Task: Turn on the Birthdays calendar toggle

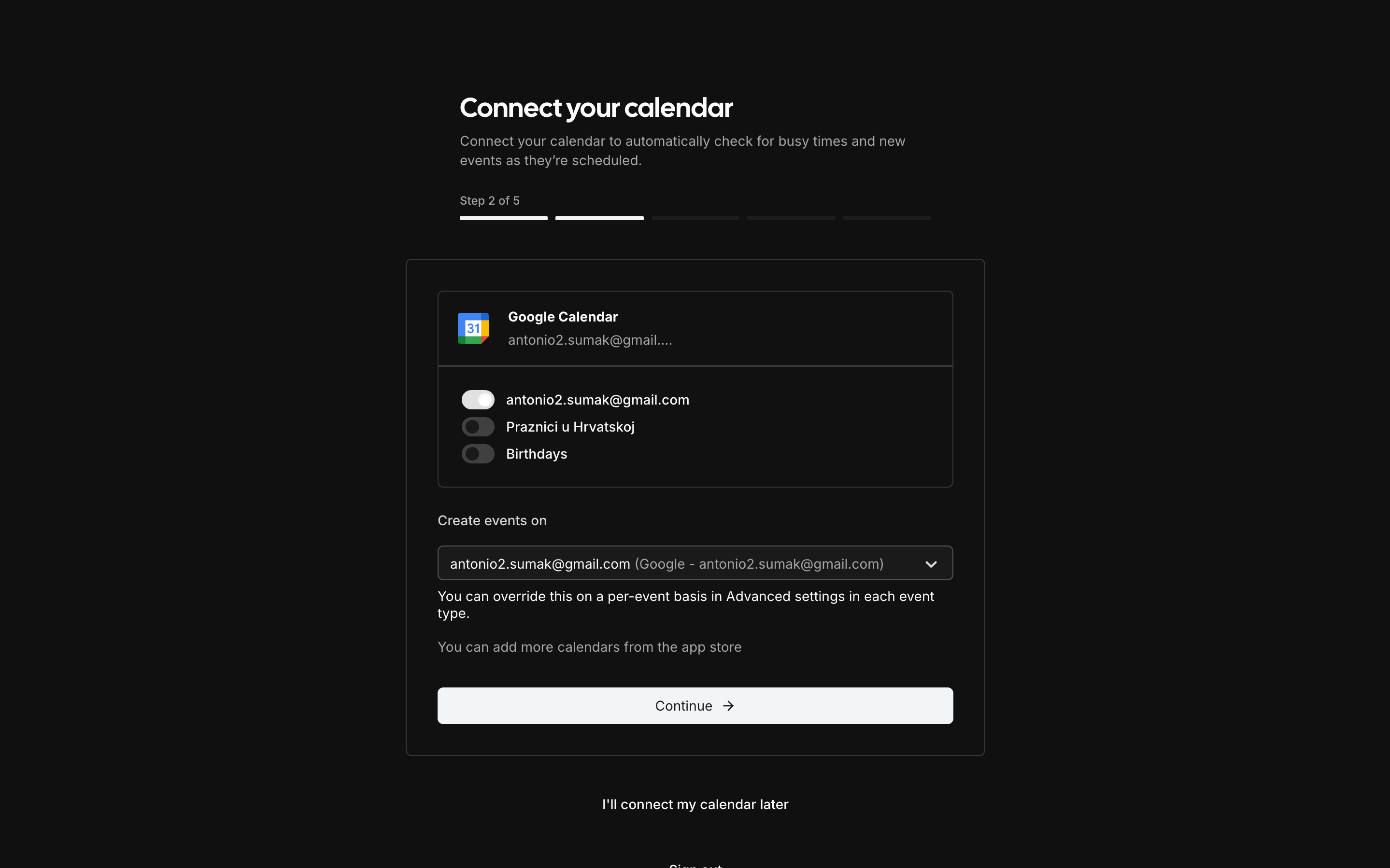Action: point(478,453)
